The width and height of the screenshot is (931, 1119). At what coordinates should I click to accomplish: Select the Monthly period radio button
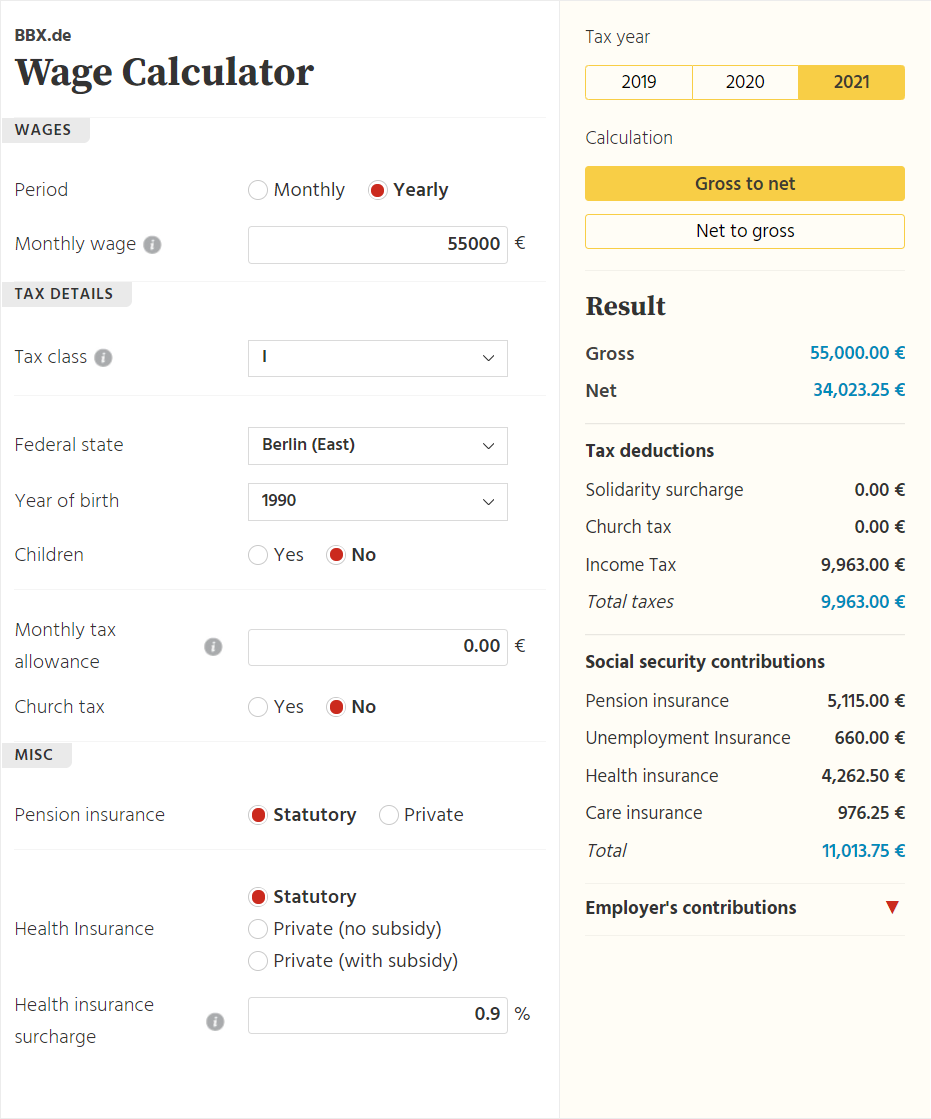pos(258,190)
